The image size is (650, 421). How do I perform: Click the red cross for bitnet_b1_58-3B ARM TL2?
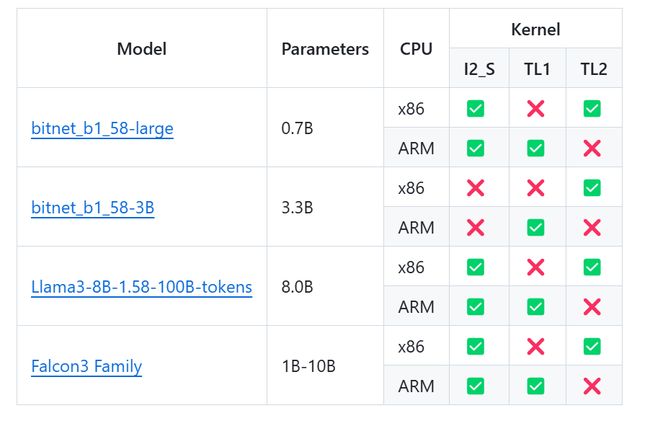[x=592, y=227]
